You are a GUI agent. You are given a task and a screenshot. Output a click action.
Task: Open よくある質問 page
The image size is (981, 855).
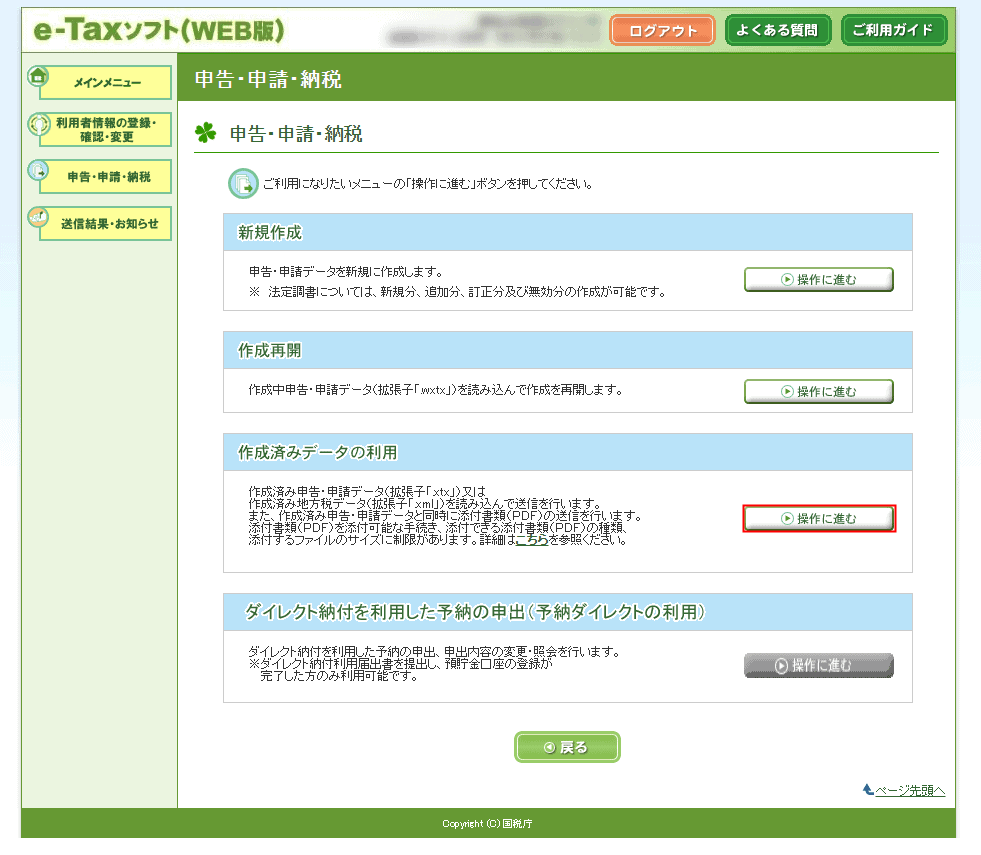[x=778, y=30]
